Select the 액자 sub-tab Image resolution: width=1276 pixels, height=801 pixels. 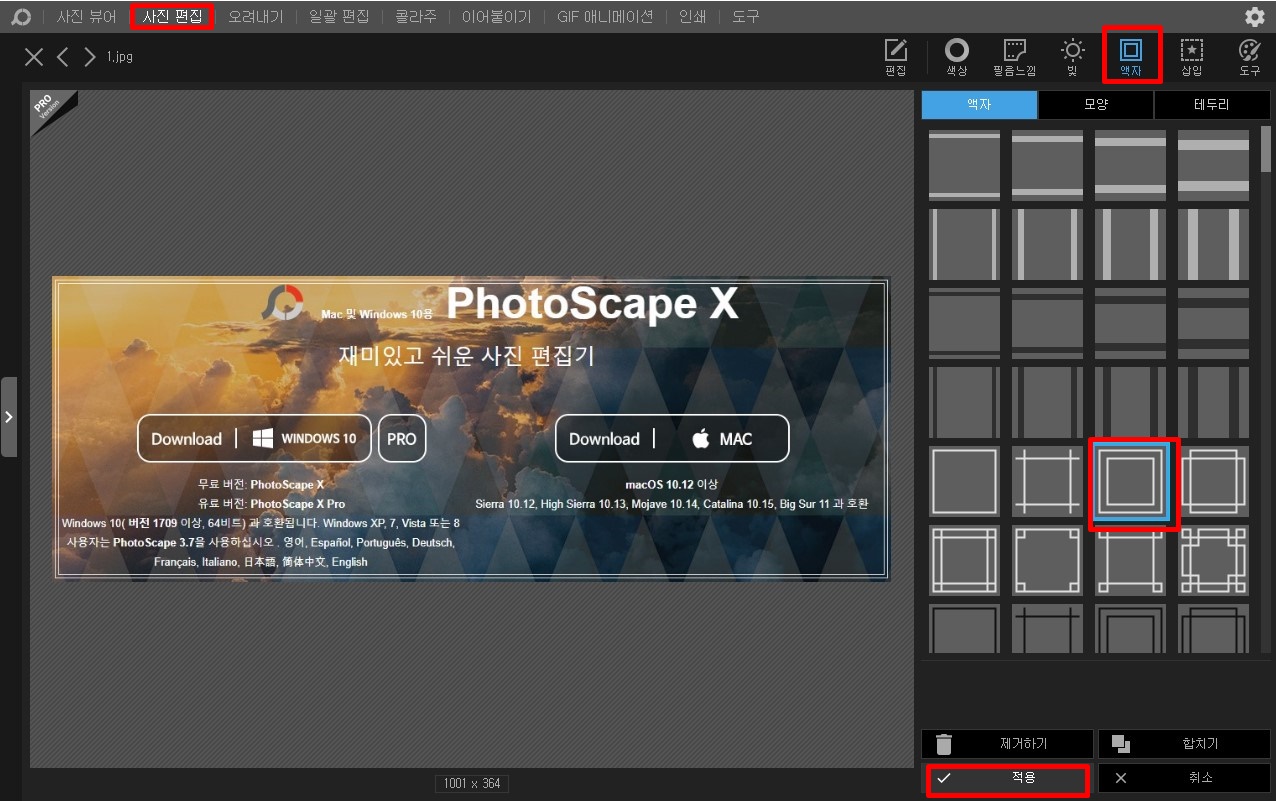click(979, 105)
